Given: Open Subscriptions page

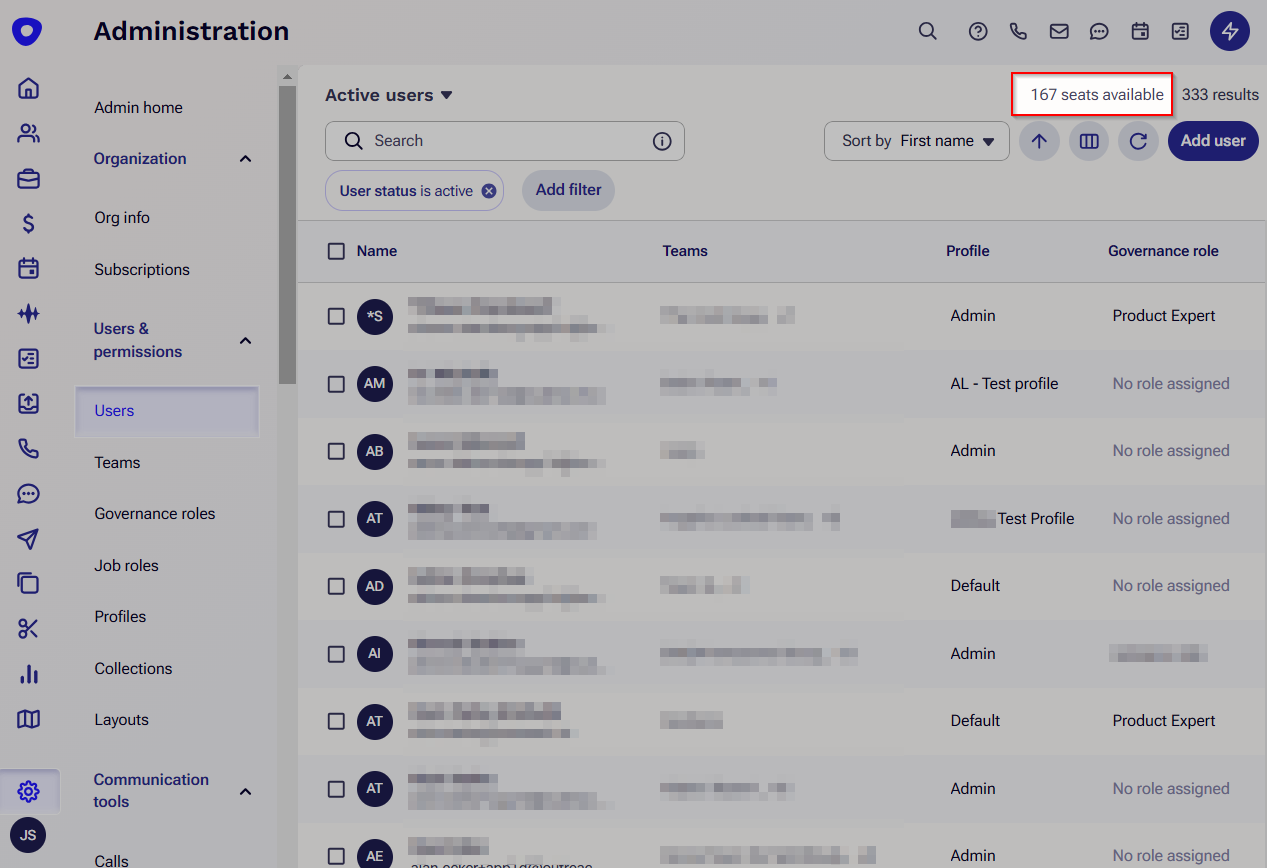Looking at the screenshot, I should (x=142, y=270).
